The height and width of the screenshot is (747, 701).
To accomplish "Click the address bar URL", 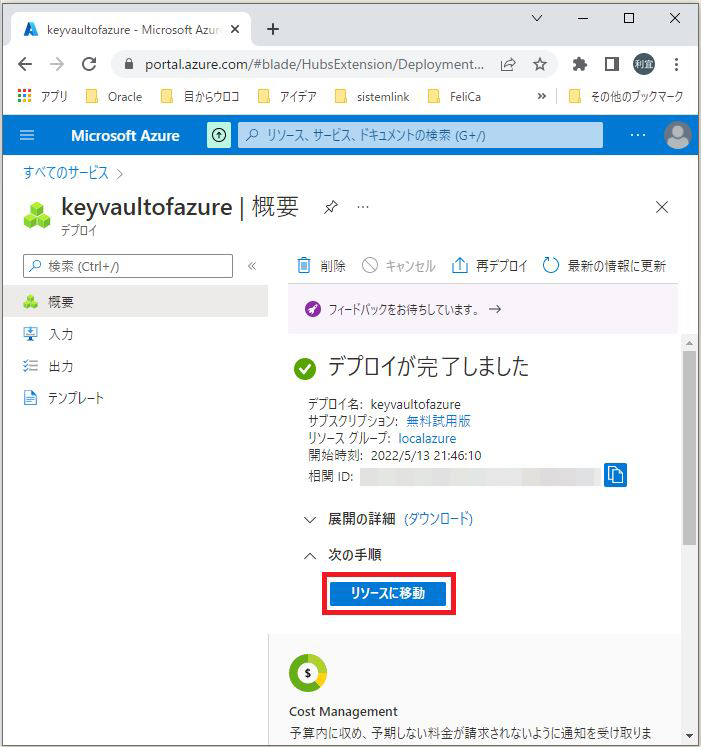I will point(315,64).
